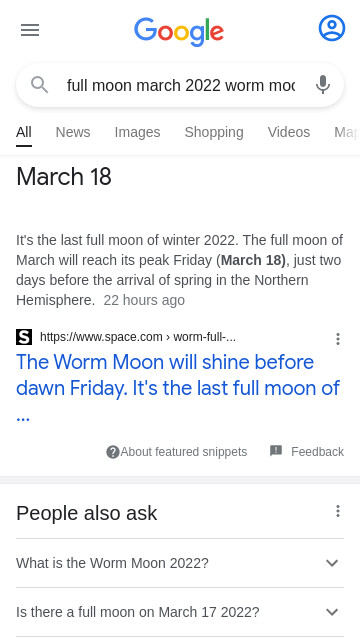
Task: Select the Shopping tab
Action: tap(214, 132)
